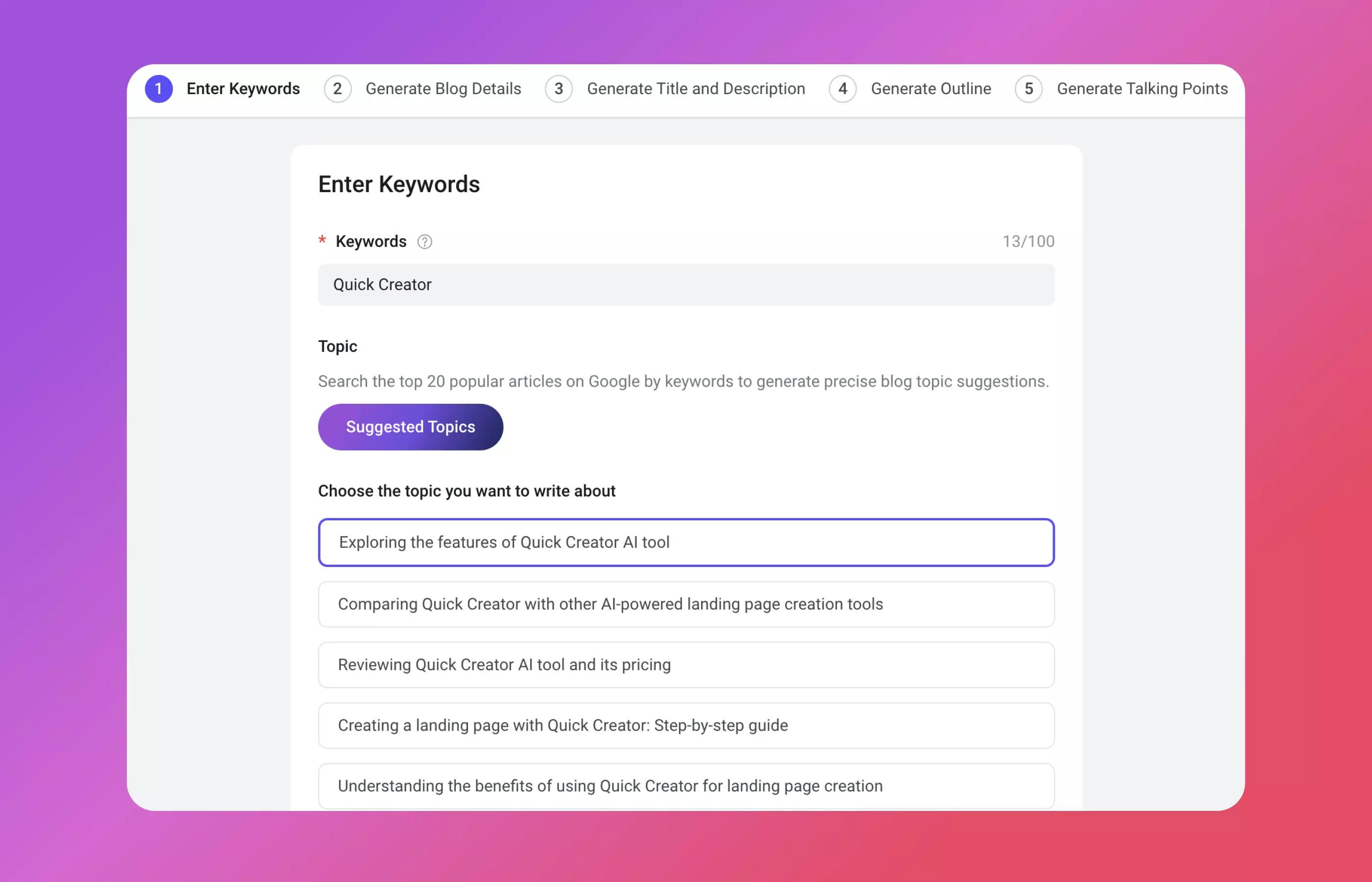Navigate to the Generate Outline step

coord(931,89)
